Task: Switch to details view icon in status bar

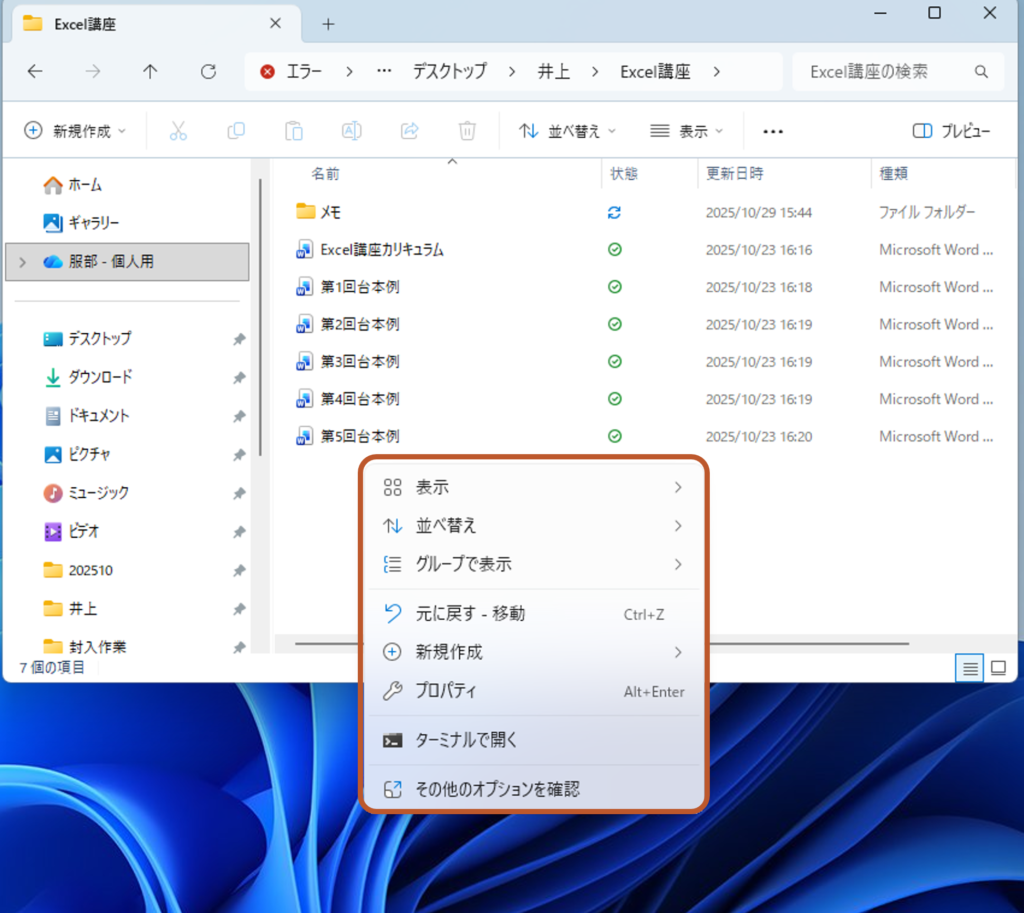Action: pyautogui.click(x=968, y=668)
